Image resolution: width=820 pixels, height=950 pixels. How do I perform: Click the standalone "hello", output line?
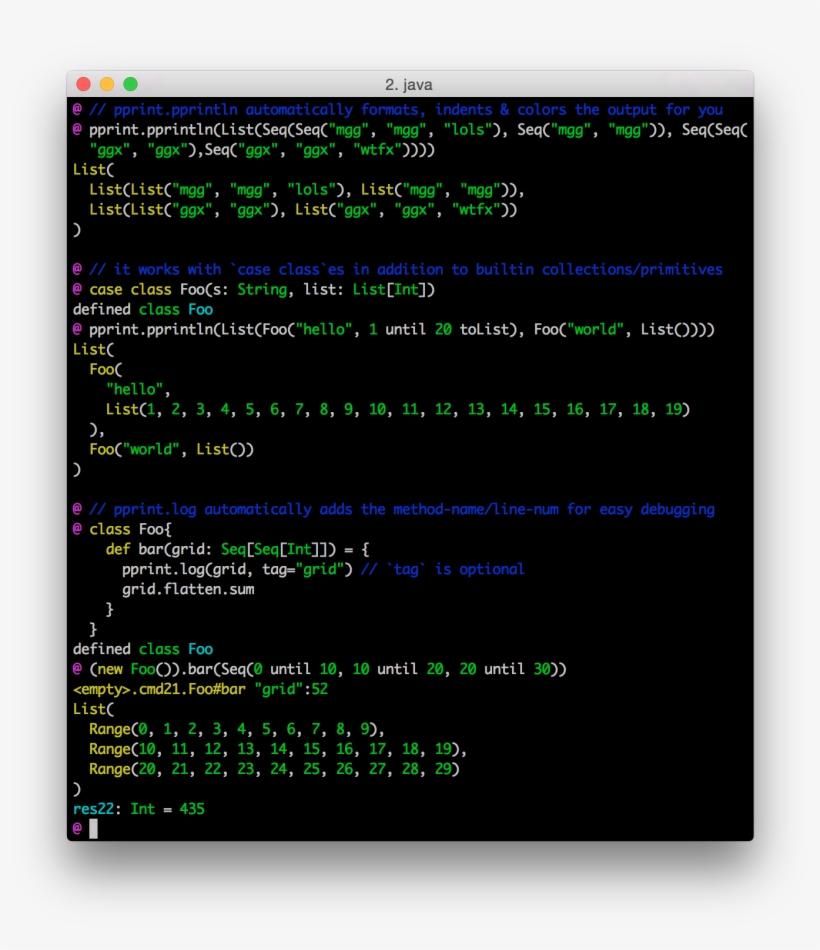point(139,389)
